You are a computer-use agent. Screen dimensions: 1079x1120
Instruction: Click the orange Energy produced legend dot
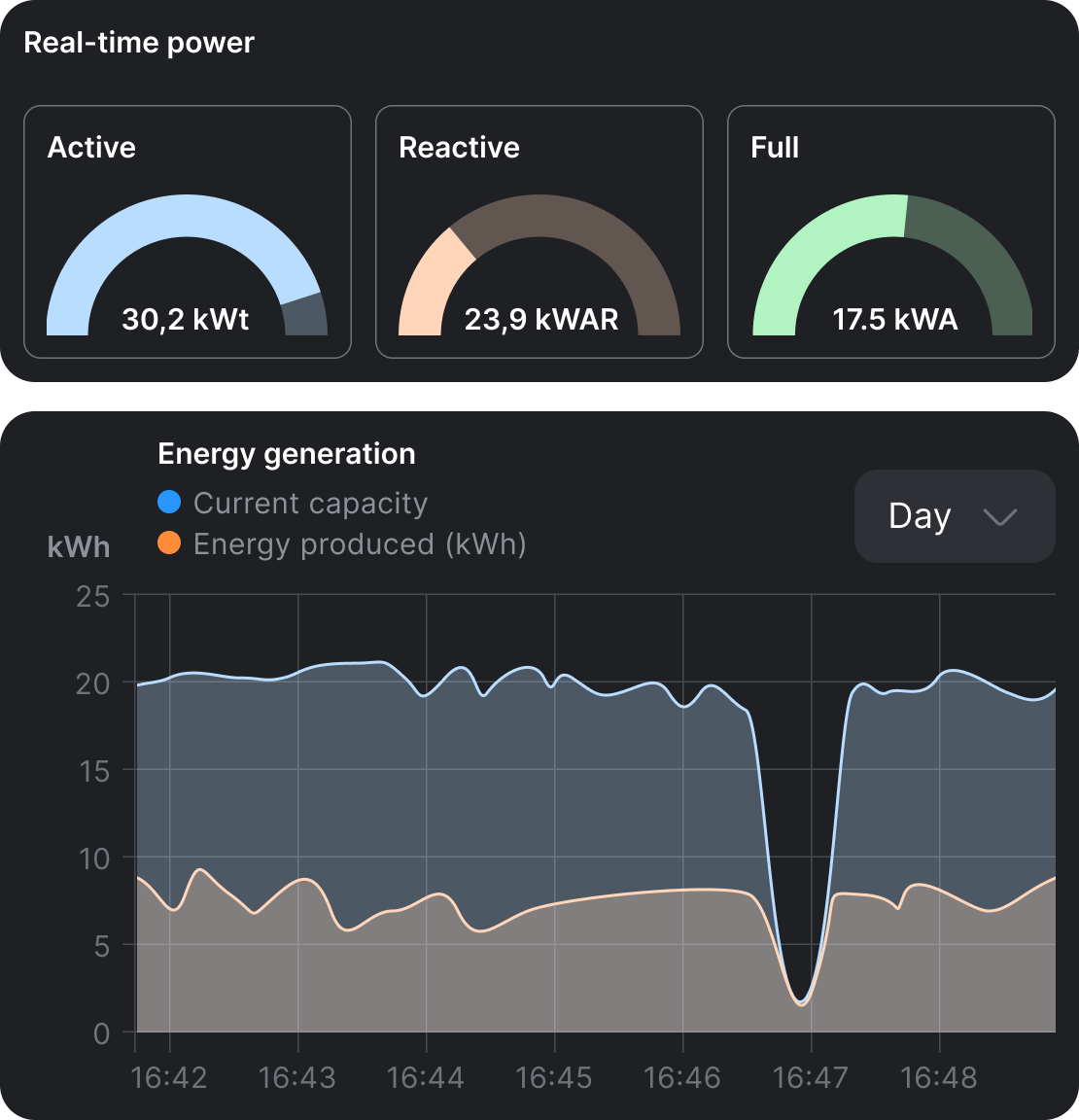(x=169, y=543)
